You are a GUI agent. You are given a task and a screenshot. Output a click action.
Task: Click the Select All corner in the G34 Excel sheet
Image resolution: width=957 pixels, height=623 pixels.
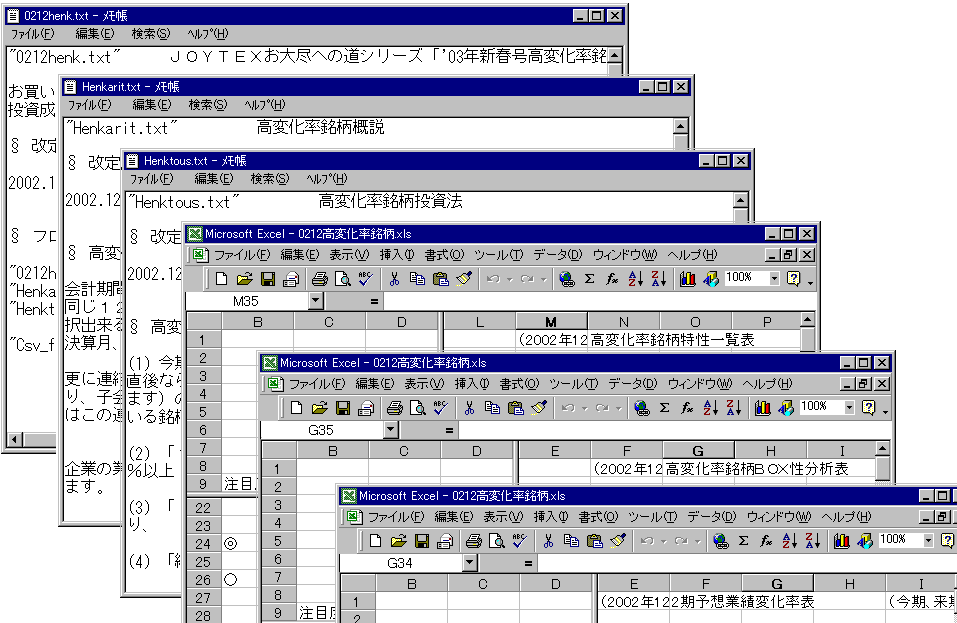(358, 584)
